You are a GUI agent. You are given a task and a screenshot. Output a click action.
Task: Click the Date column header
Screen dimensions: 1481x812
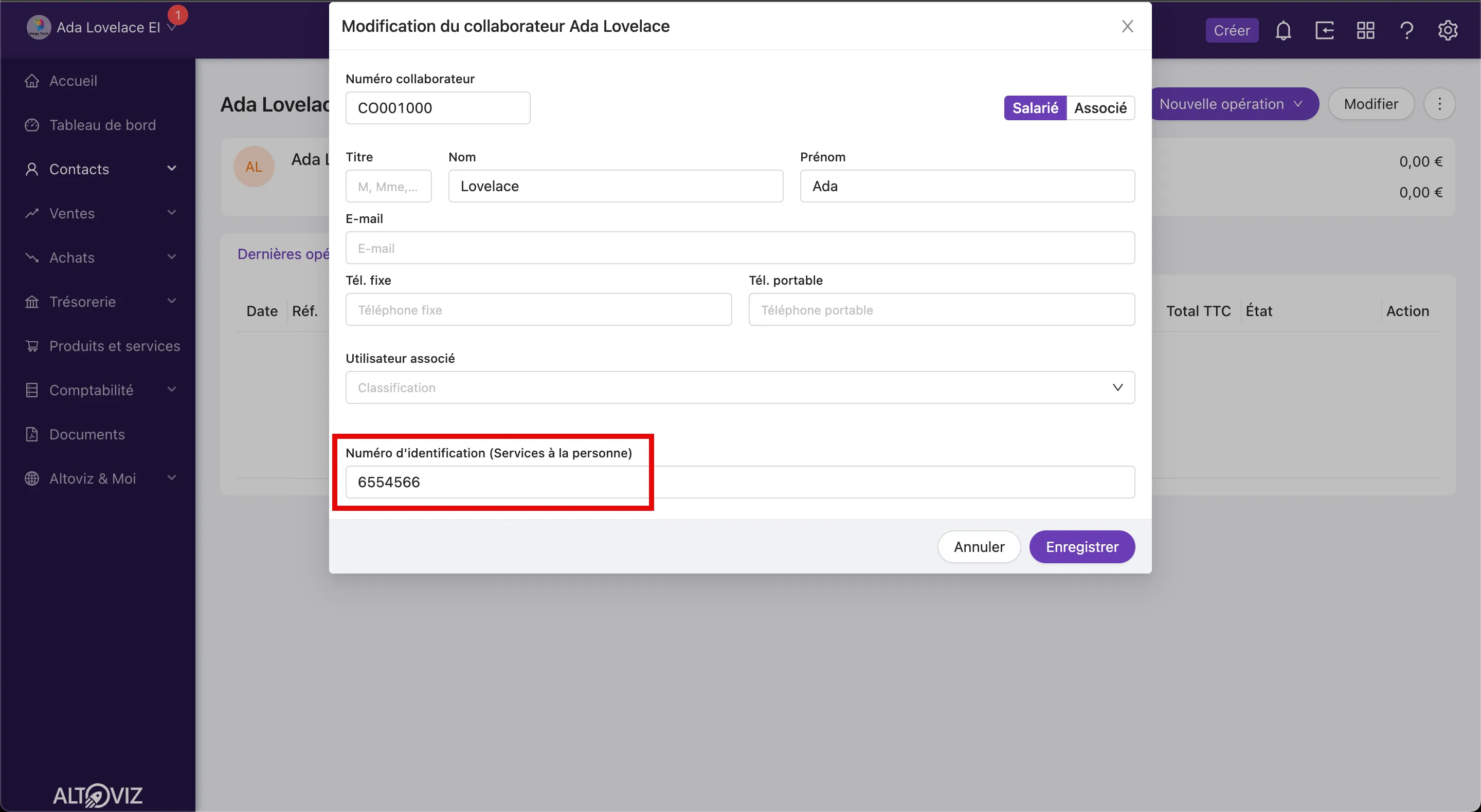[262, 311]
